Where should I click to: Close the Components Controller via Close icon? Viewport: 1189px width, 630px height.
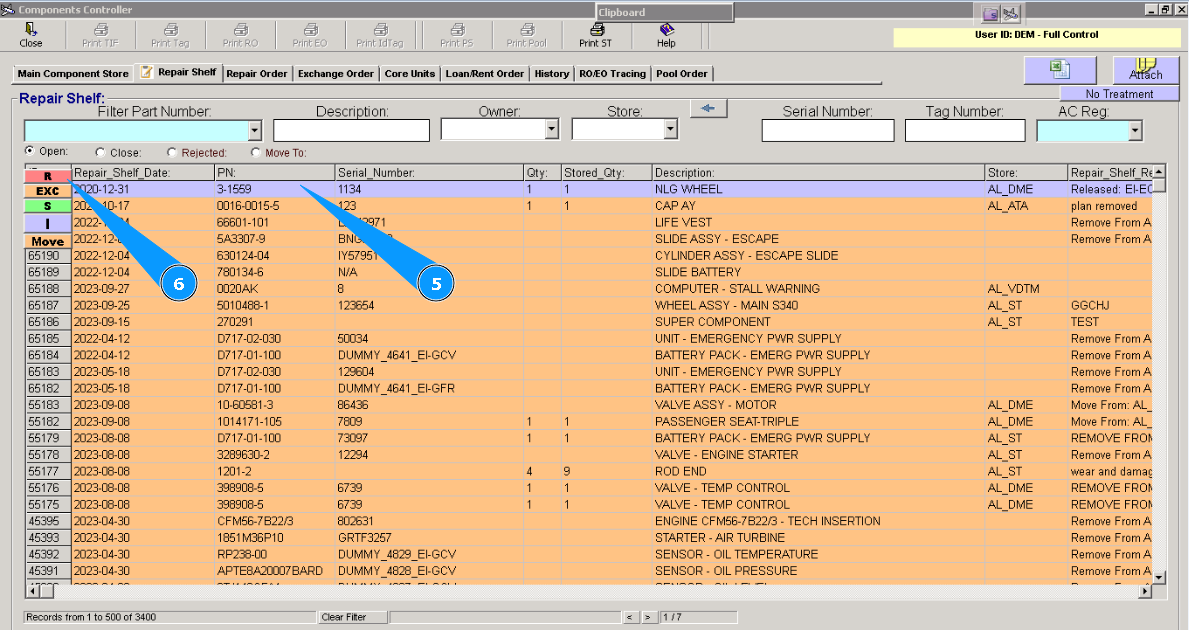coord(30,35)
